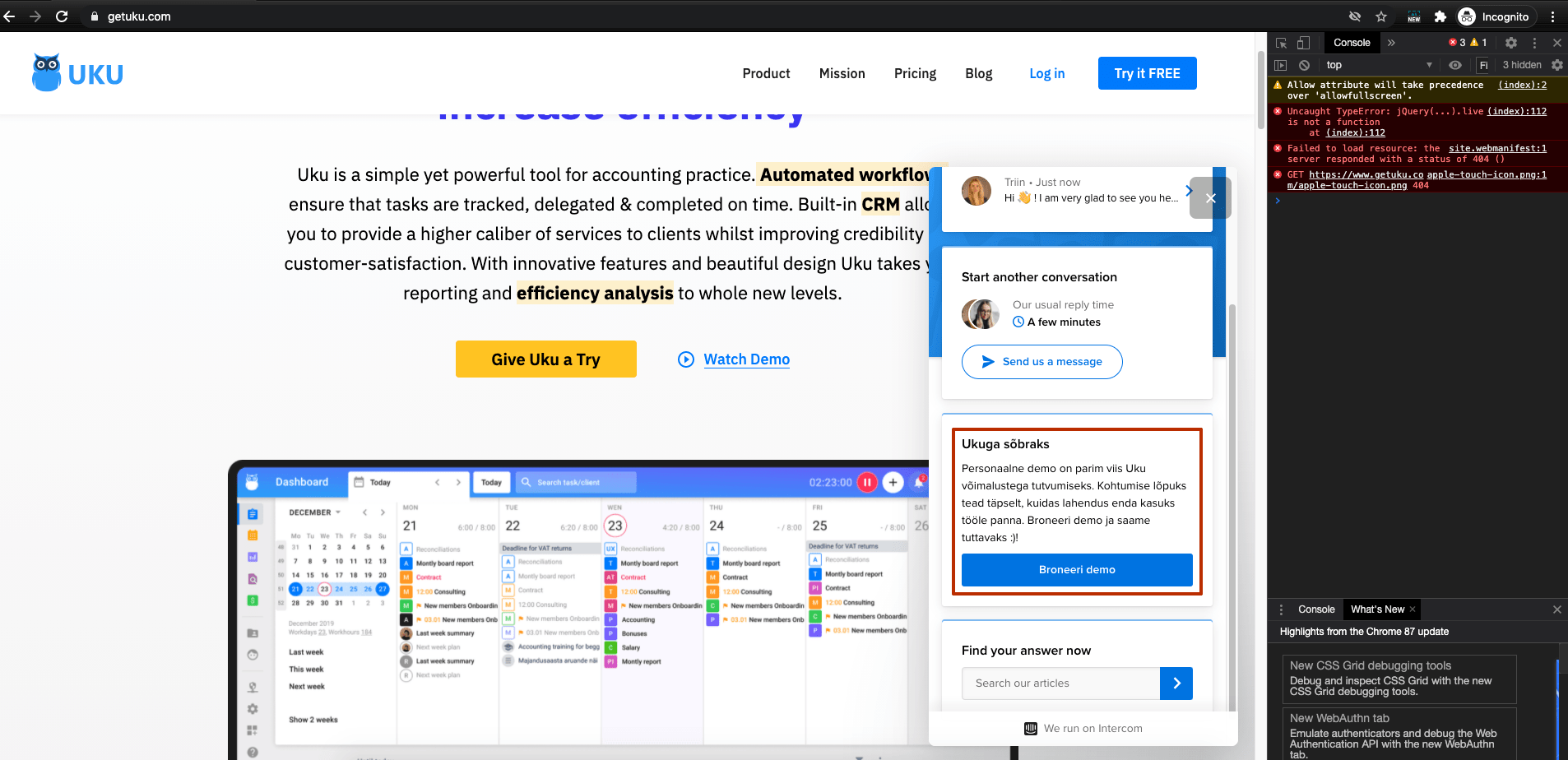Clear the console with the clear icon
This screenshot has height=760, width=1568.
(1304, 65)
